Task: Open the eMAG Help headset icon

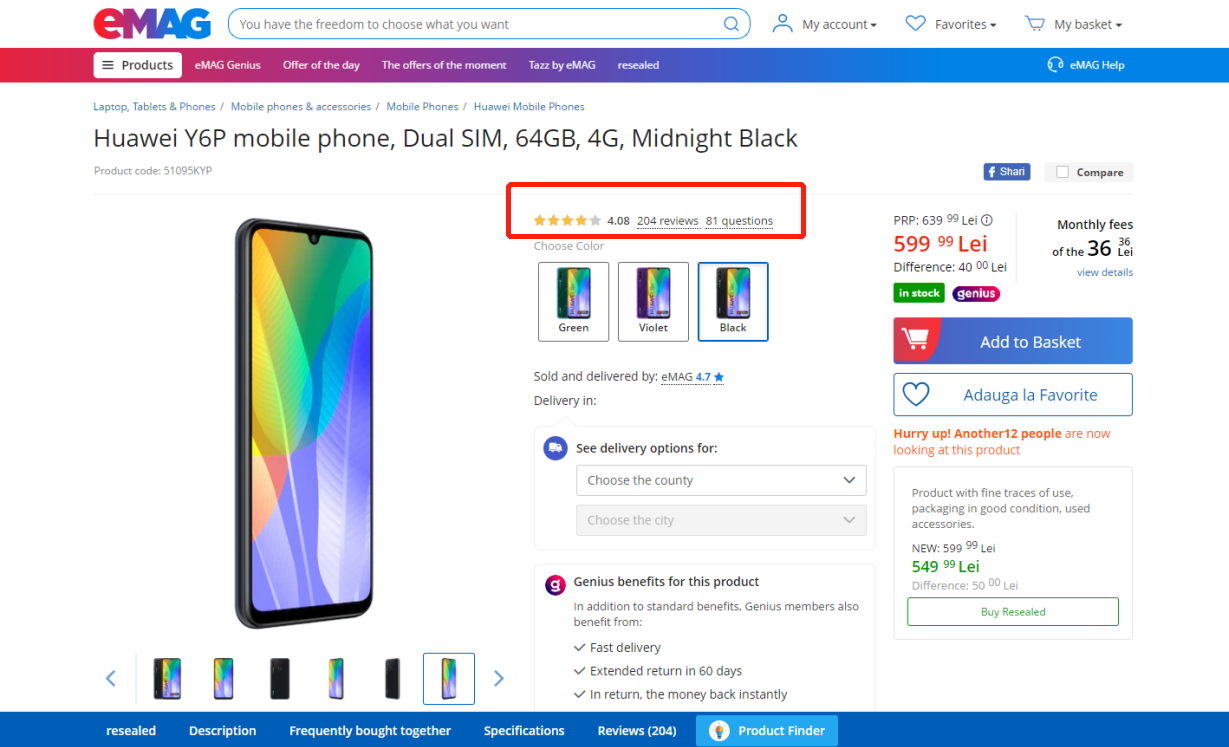Action: point(1055,65)
